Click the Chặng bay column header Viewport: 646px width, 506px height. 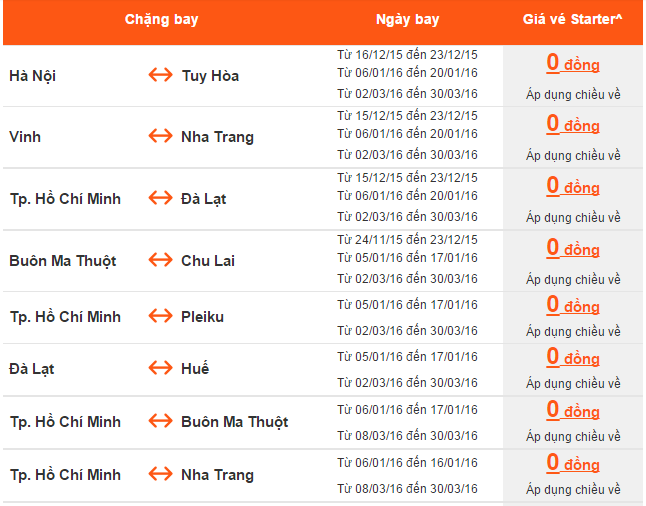pos(159,20)
